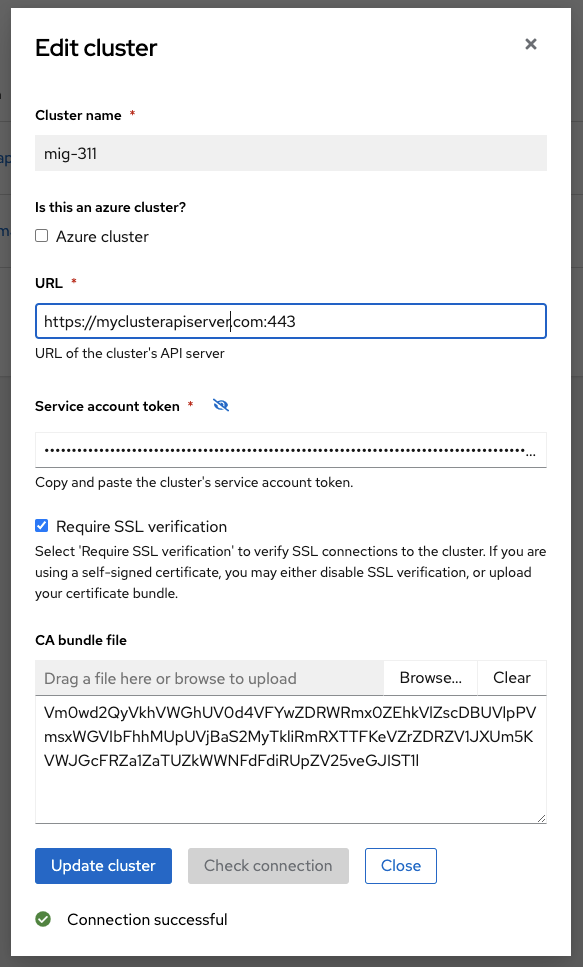Viewport: 583px width, 967px height.
Task: Toggle the Azure cluster option off and verify
Action: [x=41, y=237]
